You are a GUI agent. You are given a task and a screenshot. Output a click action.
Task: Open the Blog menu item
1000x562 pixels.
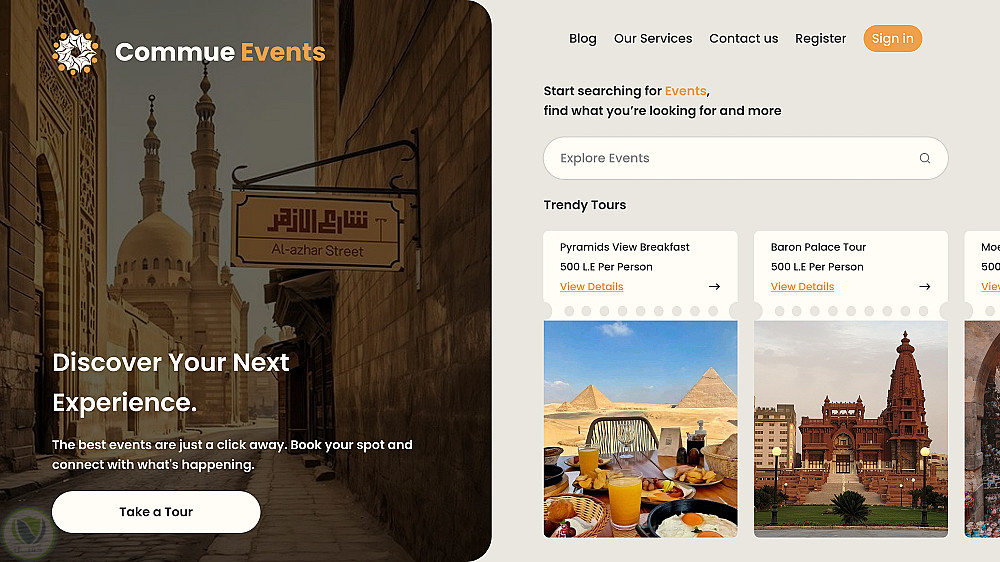coord(582,39)
